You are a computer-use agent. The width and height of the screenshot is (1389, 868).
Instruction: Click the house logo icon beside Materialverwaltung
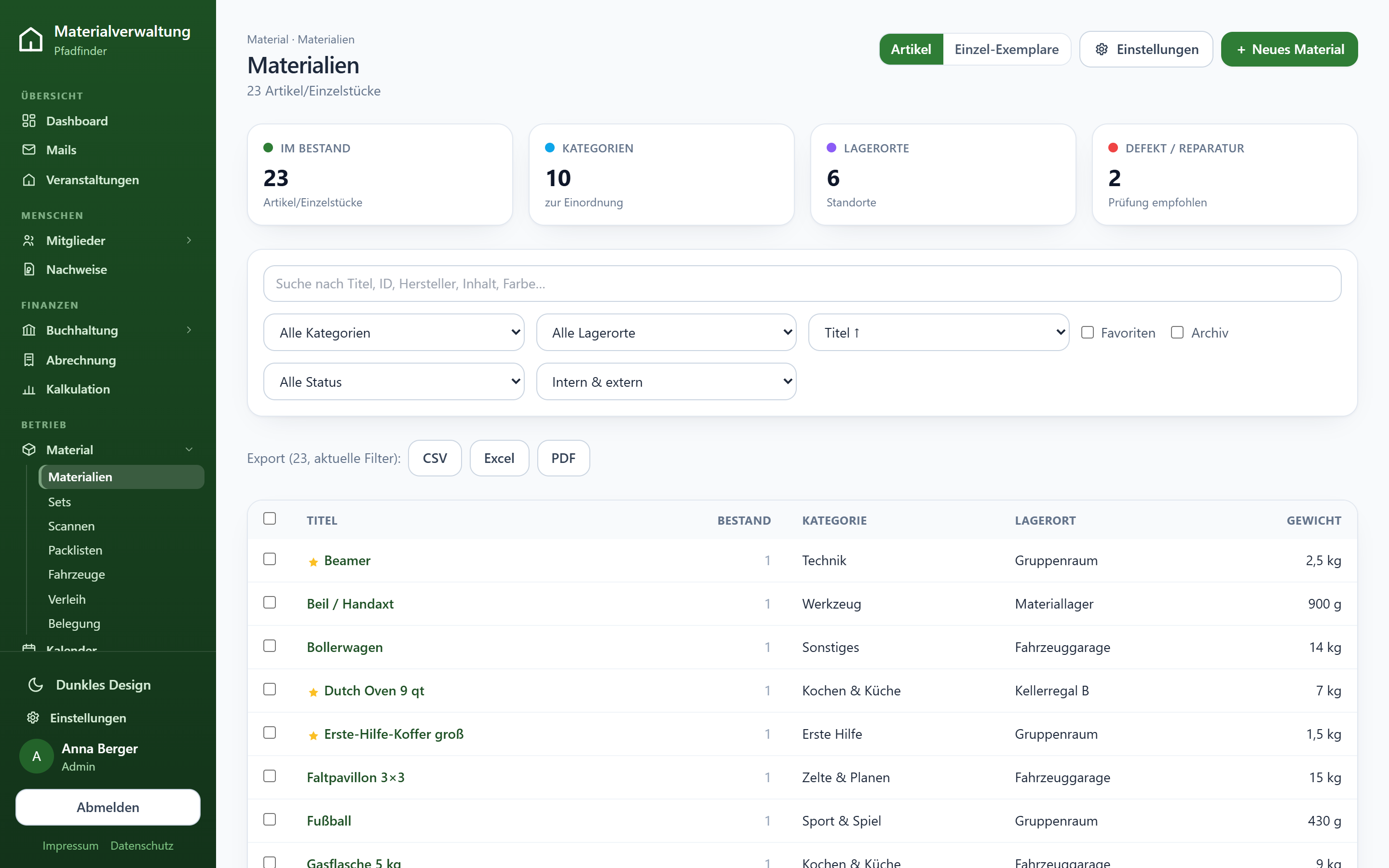[30, 40]
